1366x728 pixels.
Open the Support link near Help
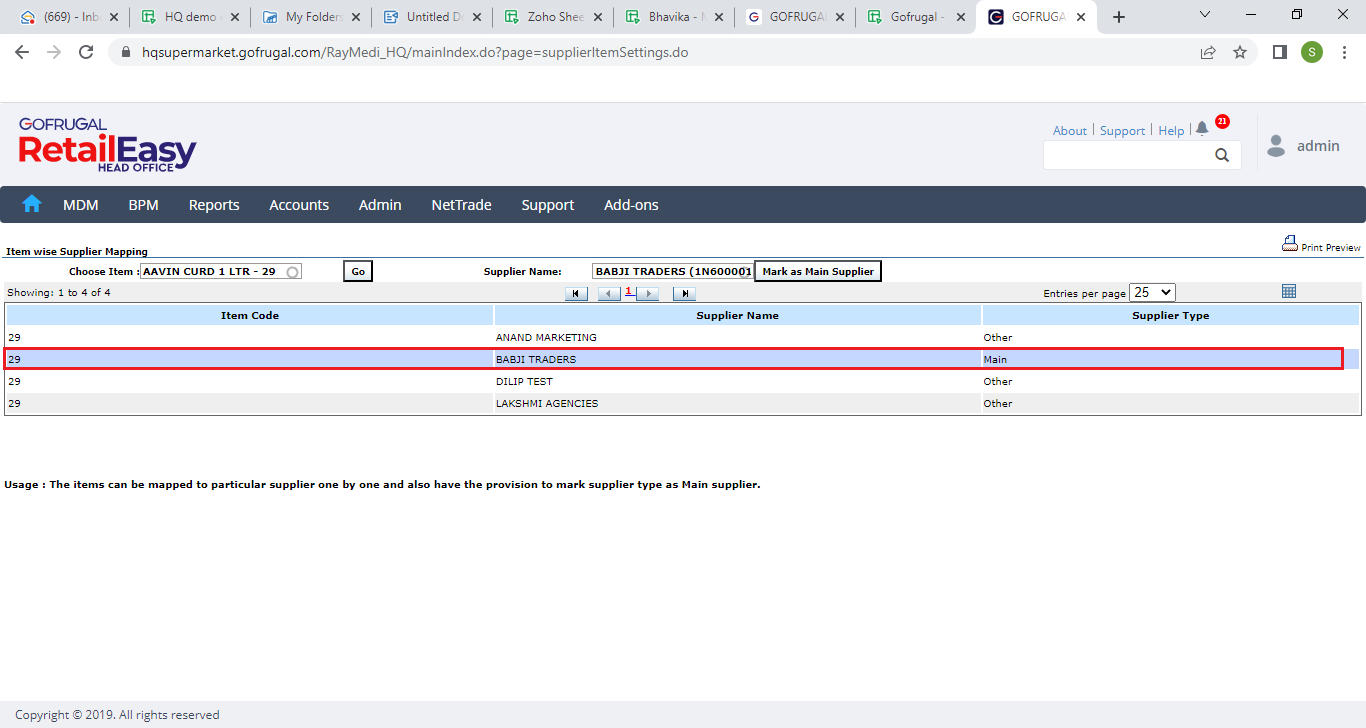point(1122,131)
